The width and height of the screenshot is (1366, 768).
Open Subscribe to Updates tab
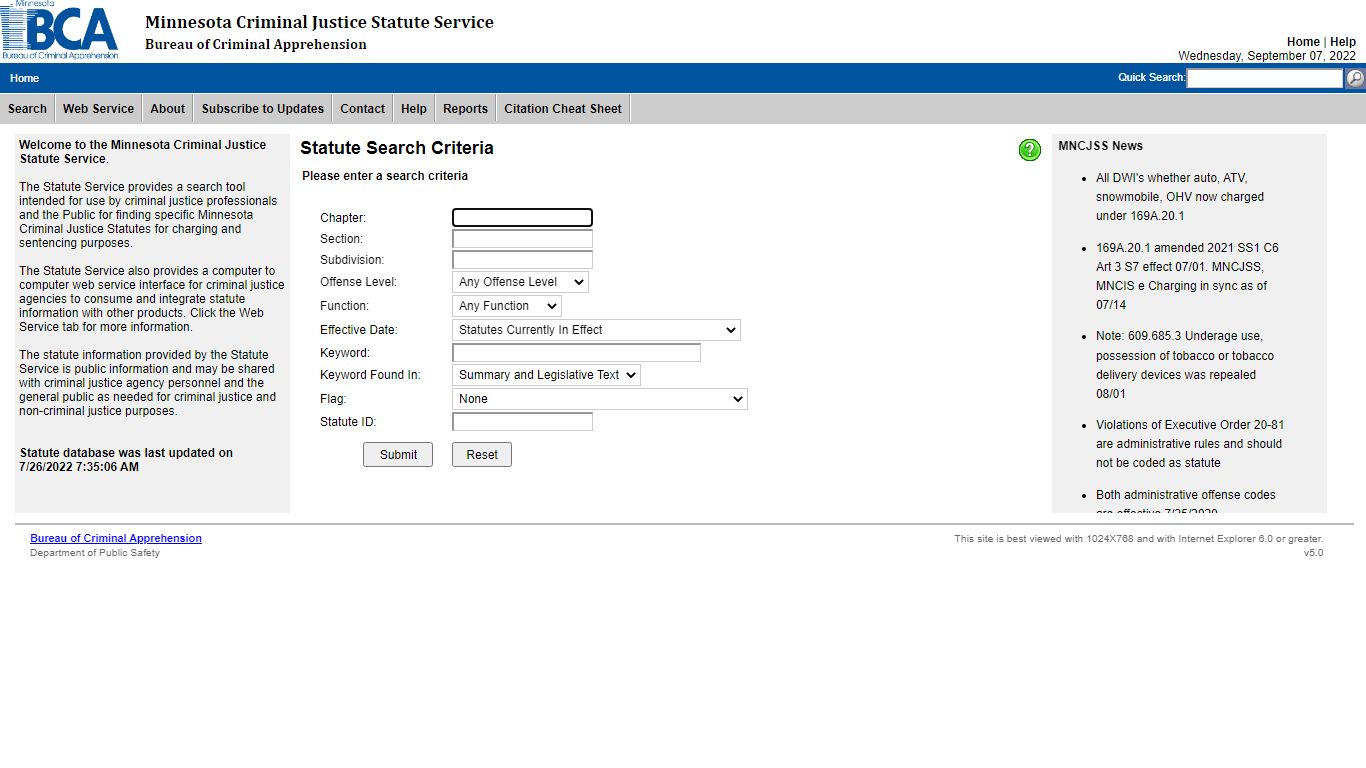(x=263, y=109)
